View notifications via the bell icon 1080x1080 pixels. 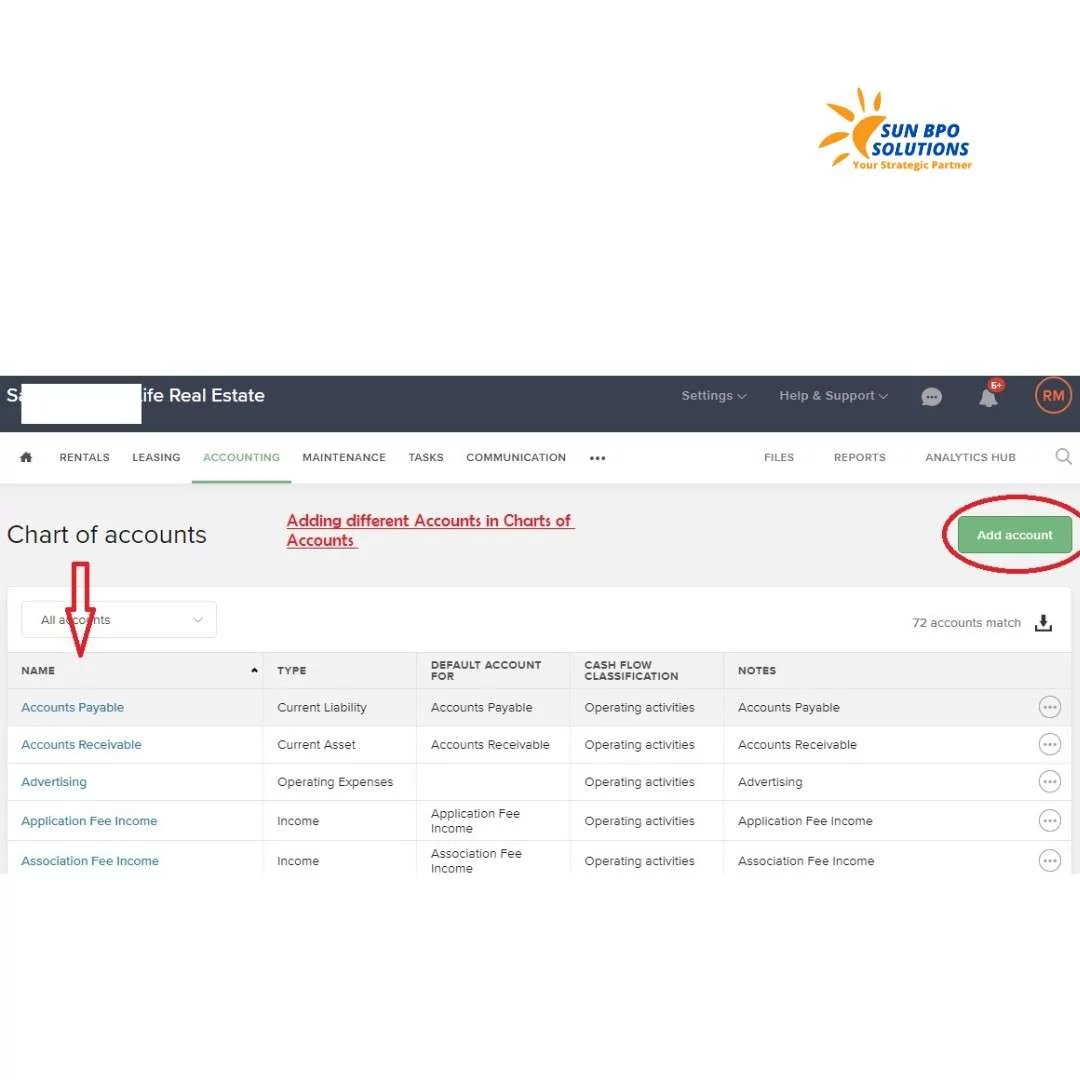tap(988, 397)
